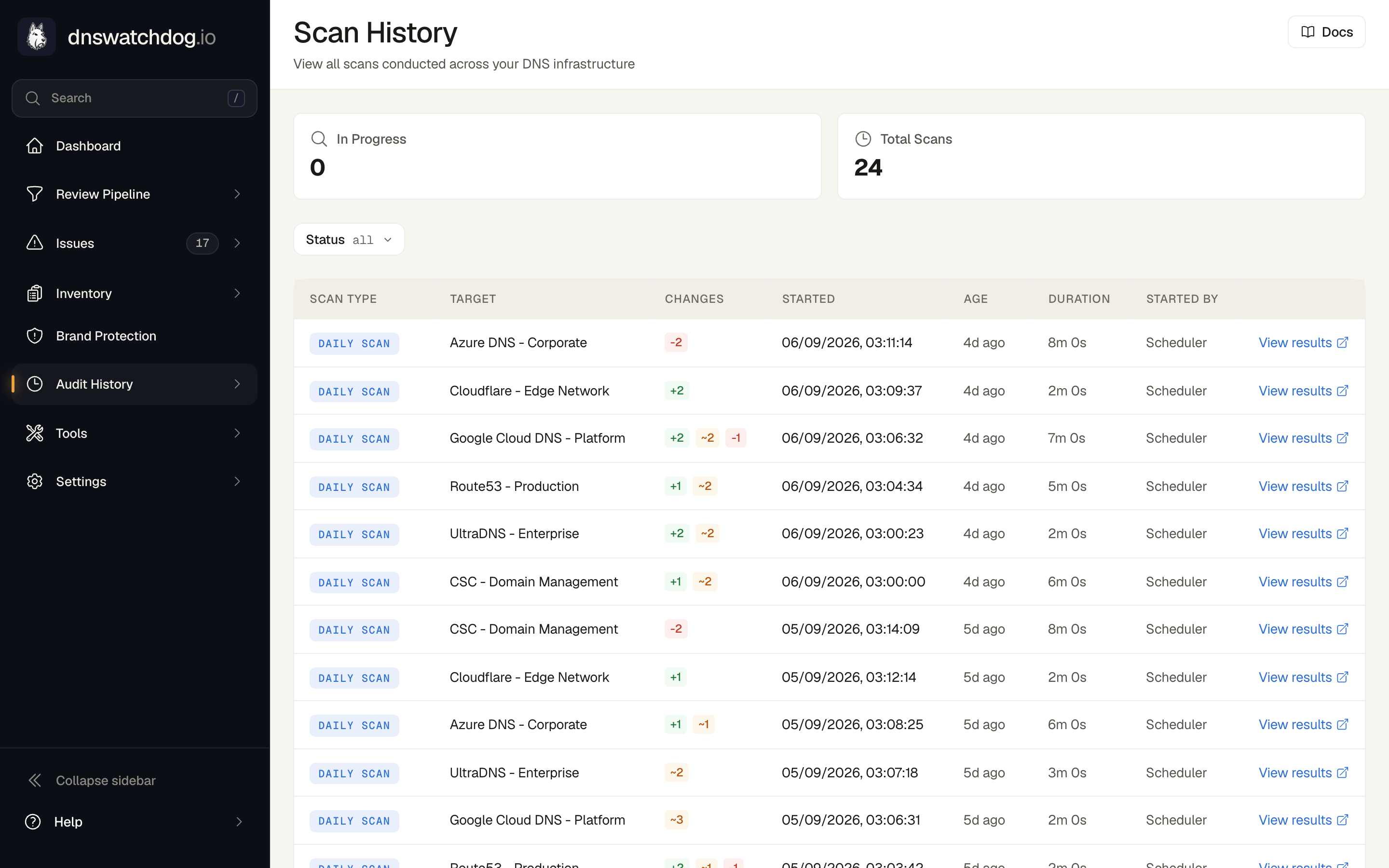Click the STARTED column header

808,298
